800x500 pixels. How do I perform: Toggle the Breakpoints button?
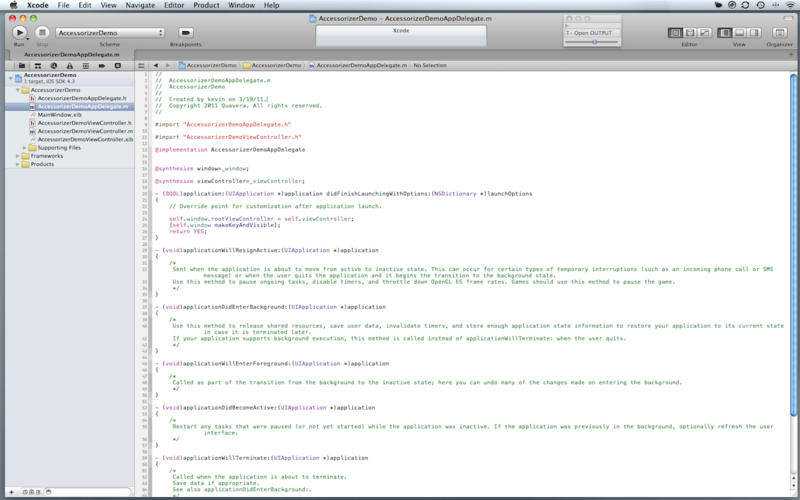[x=186, y=33]
